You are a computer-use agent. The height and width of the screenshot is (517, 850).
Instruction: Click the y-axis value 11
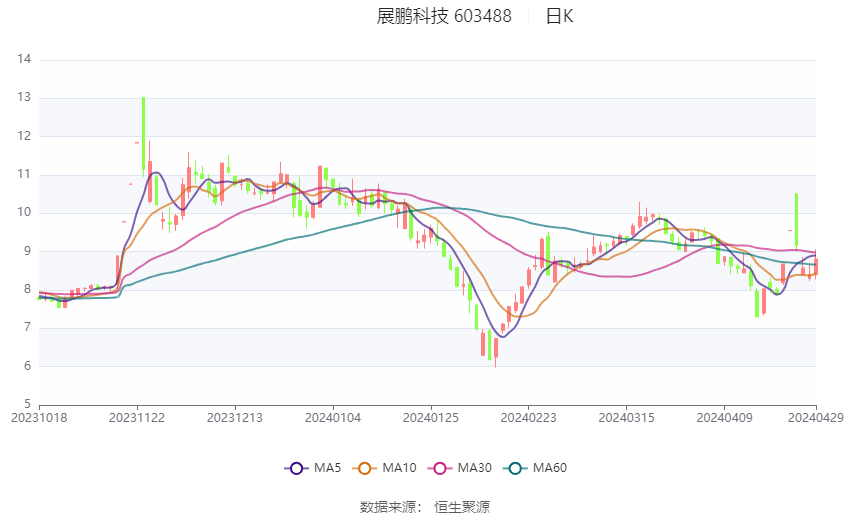(24, 175)
